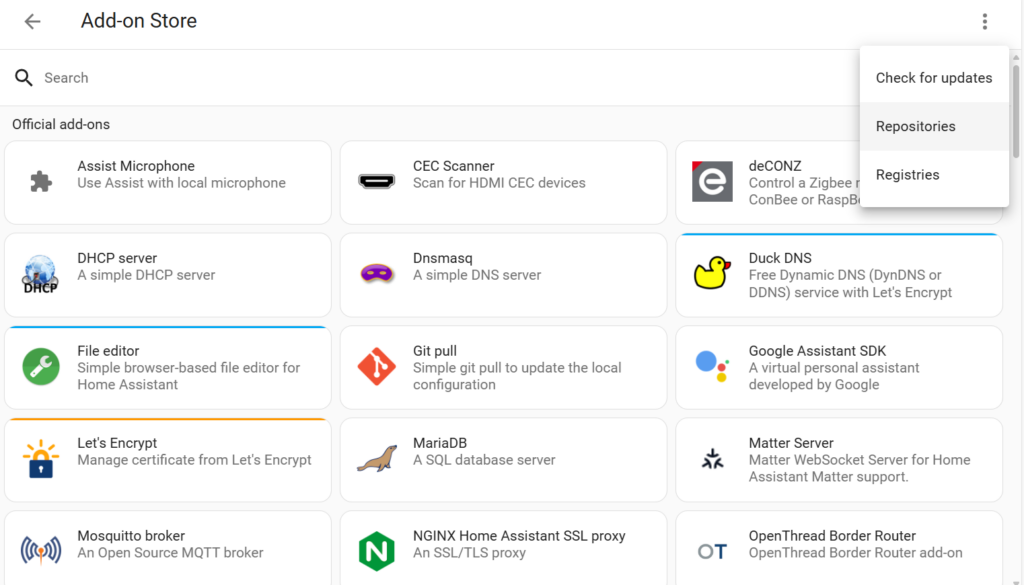
Task: Click the MariaDB title text
Action: click(440, 443)
